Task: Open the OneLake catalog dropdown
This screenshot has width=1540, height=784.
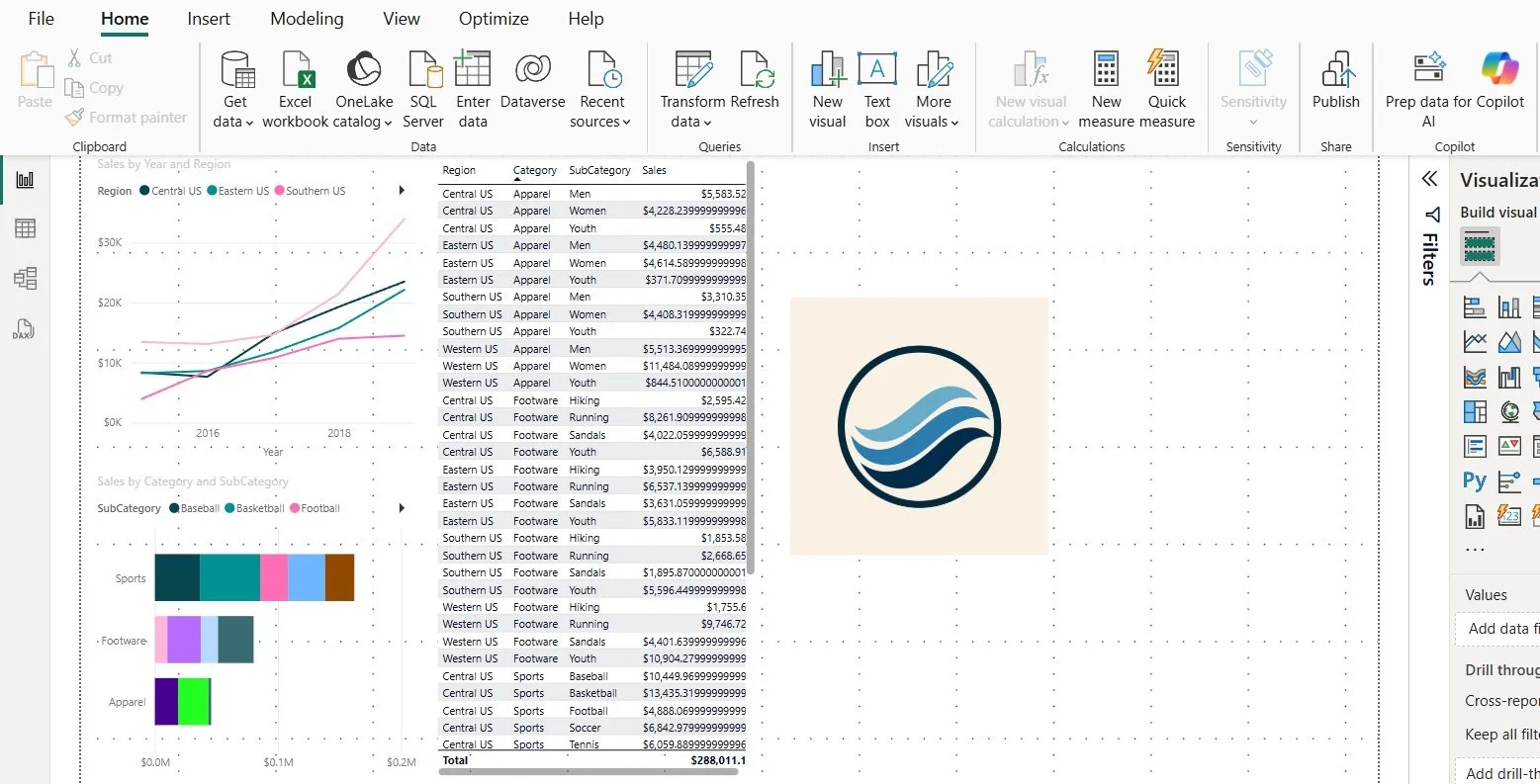Action: (x=364, y=90)
